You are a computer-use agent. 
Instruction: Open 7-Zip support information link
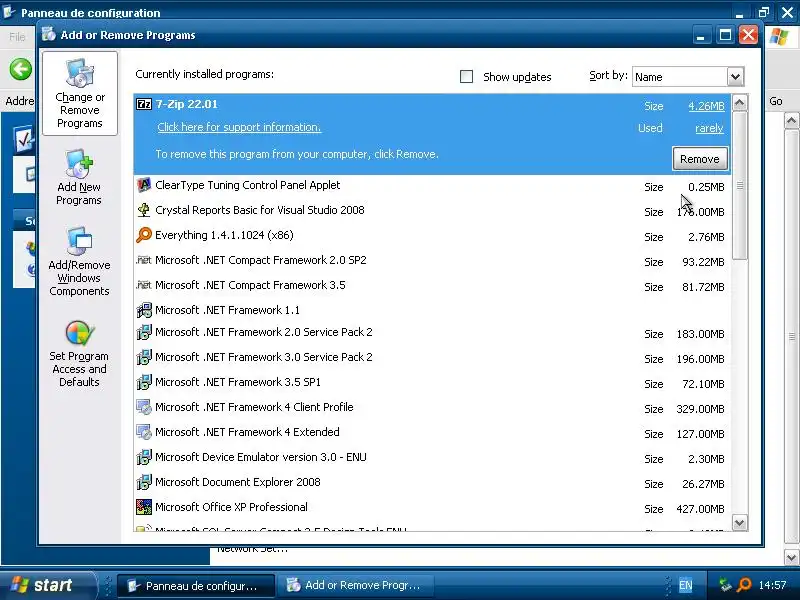(x=239, y=127)
